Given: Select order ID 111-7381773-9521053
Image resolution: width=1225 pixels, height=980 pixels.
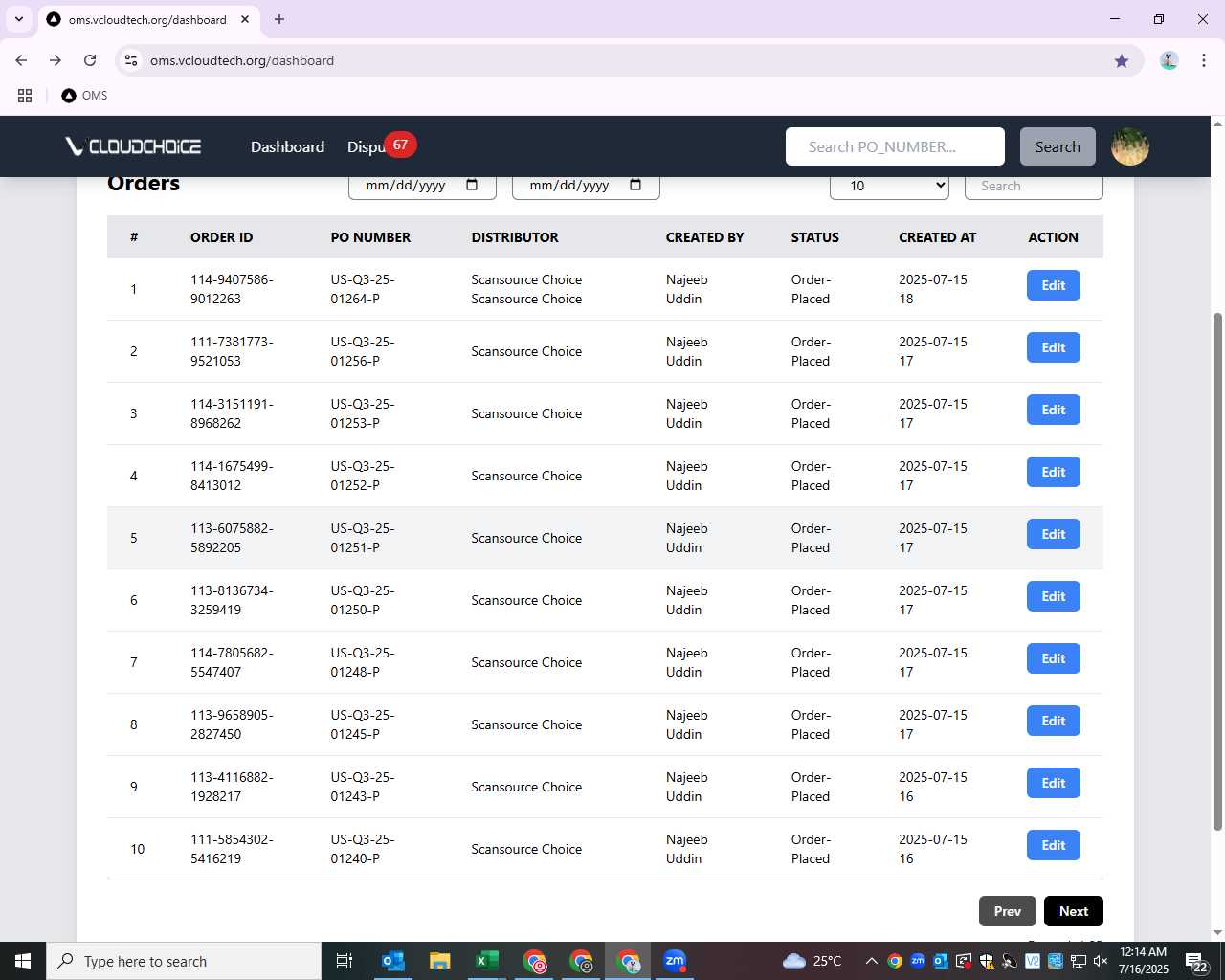Looking at the screenshot, I should point(232,351).
